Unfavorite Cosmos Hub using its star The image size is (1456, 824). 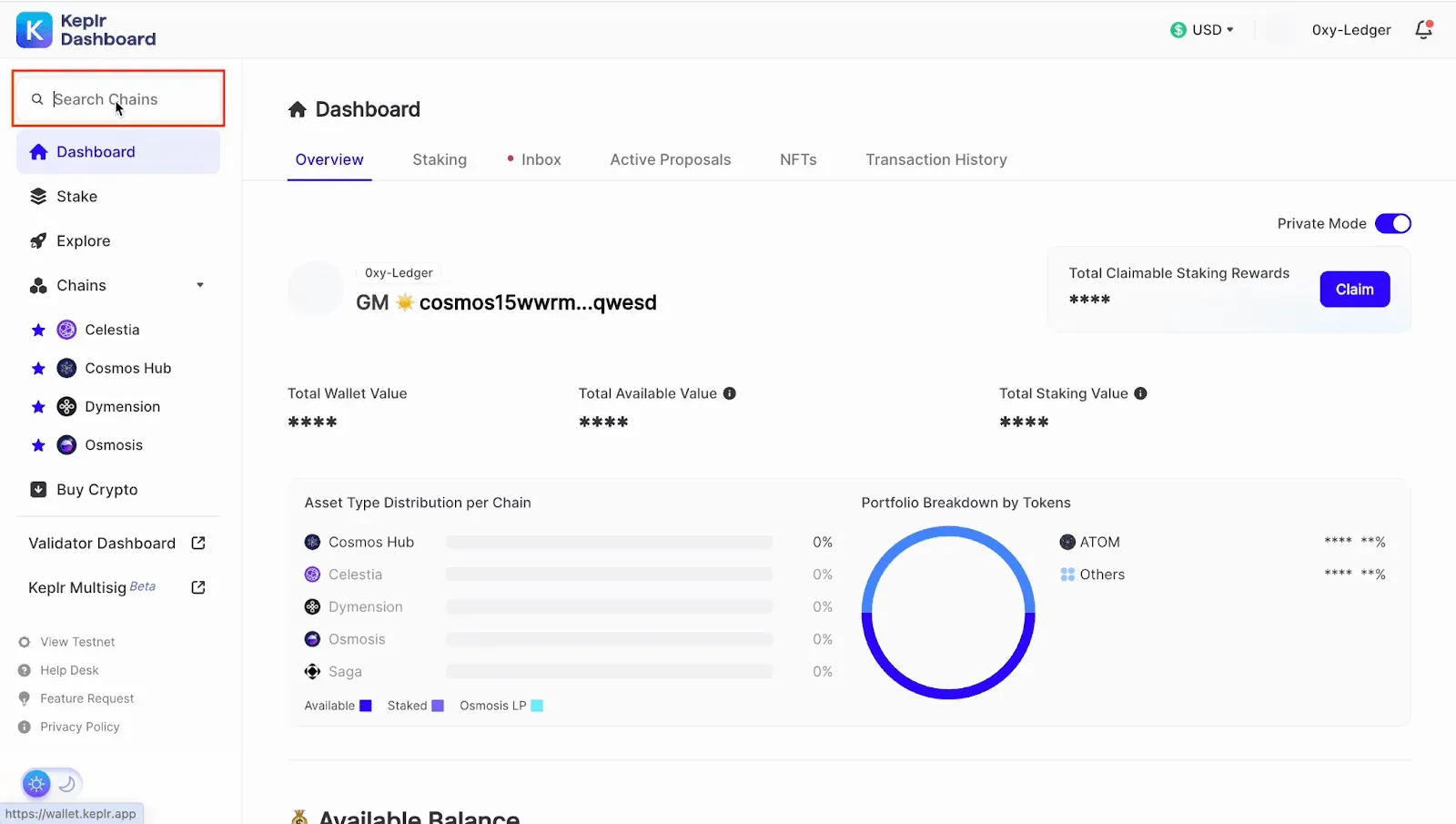[x=38, y=369]
